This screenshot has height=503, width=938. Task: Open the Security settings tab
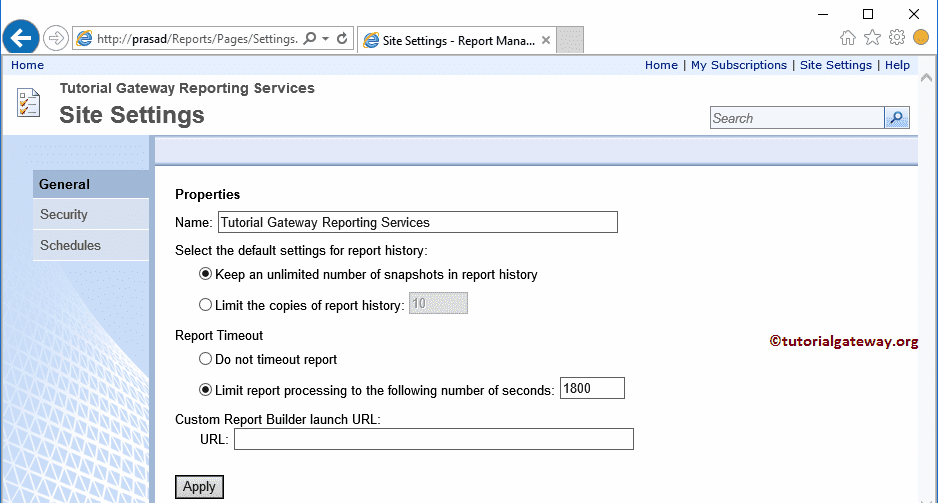(64, 215)
